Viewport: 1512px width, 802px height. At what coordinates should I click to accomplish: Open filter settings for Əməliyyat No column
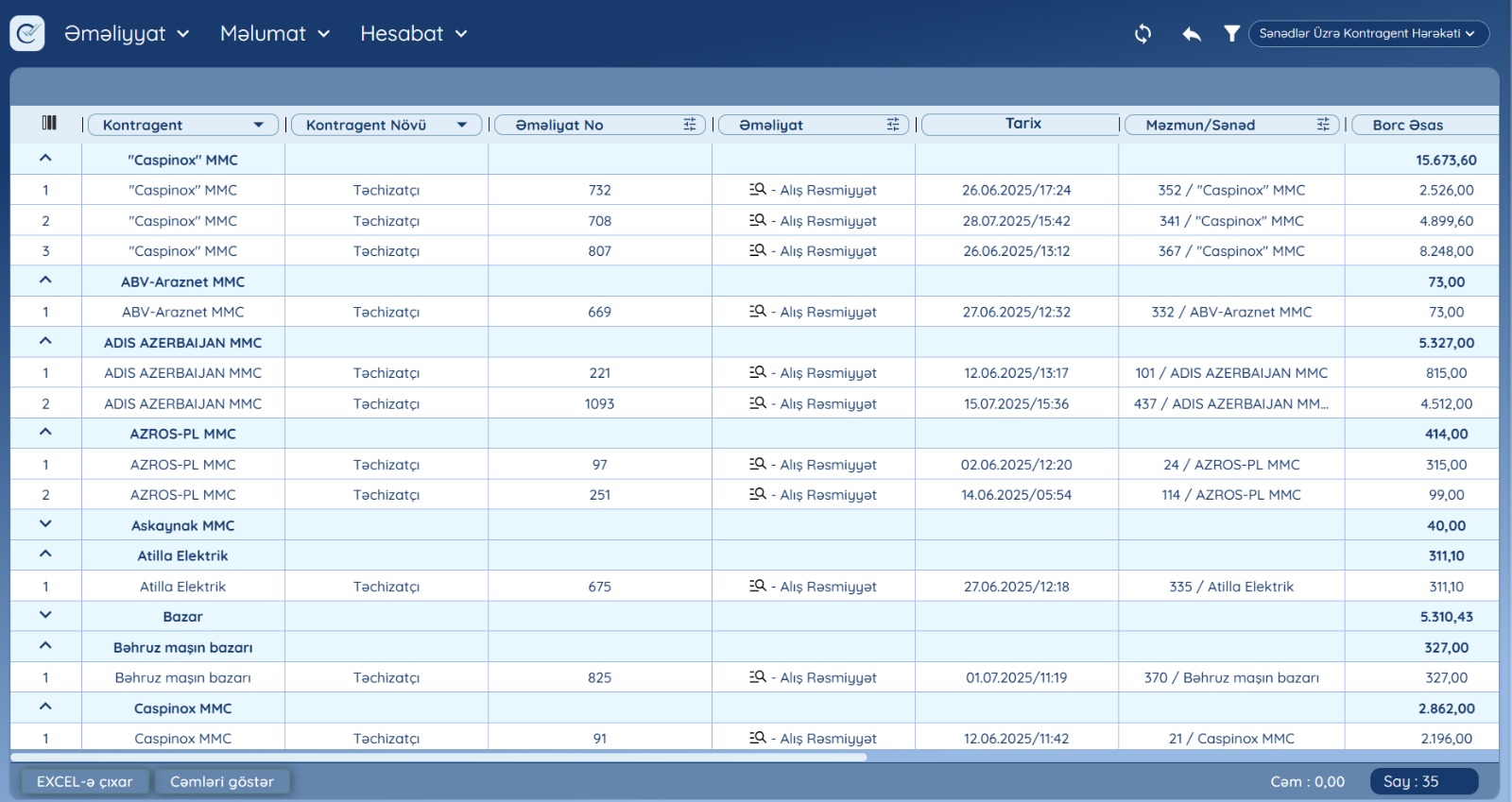[x=690, y=125]
